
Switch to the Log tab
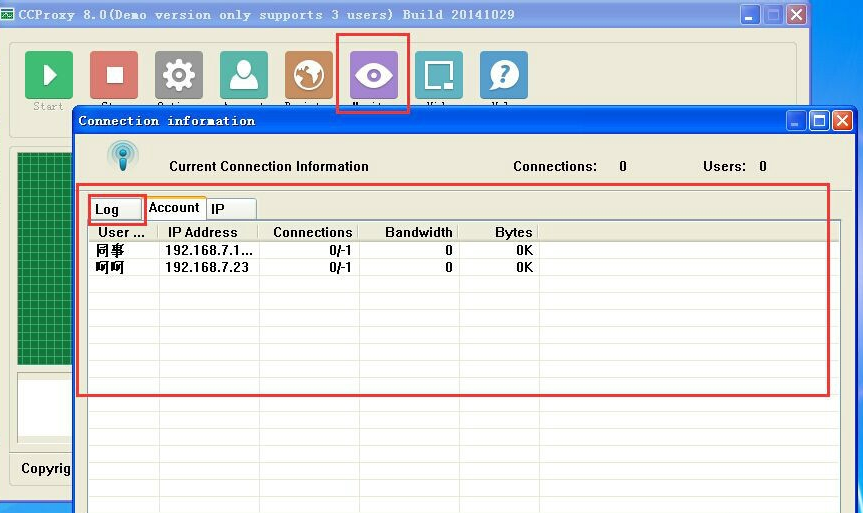tap(116, 209)
